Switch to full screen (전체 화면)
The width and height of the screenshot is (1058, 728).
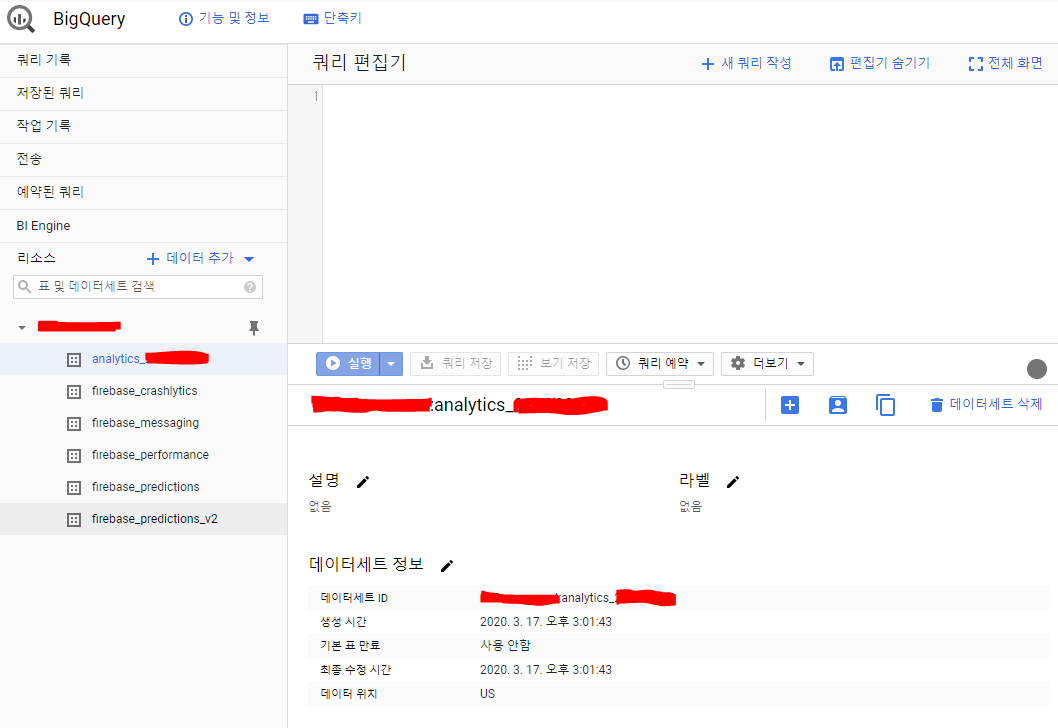(x=1005, y=63)
